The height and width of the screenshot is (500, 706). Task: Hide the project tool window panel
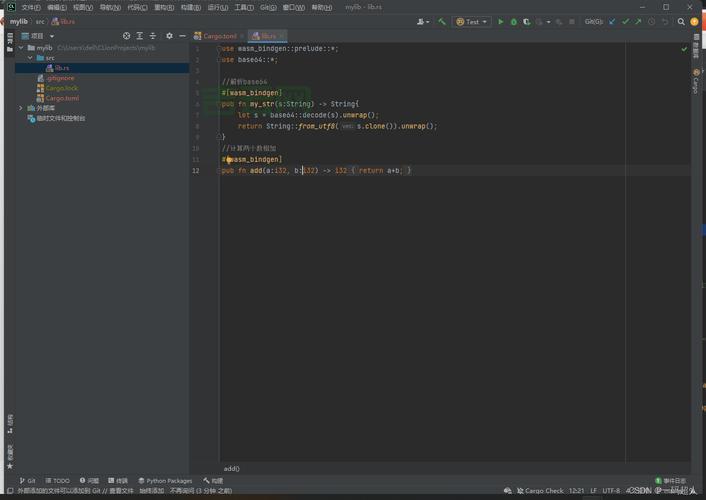(182, 36)
